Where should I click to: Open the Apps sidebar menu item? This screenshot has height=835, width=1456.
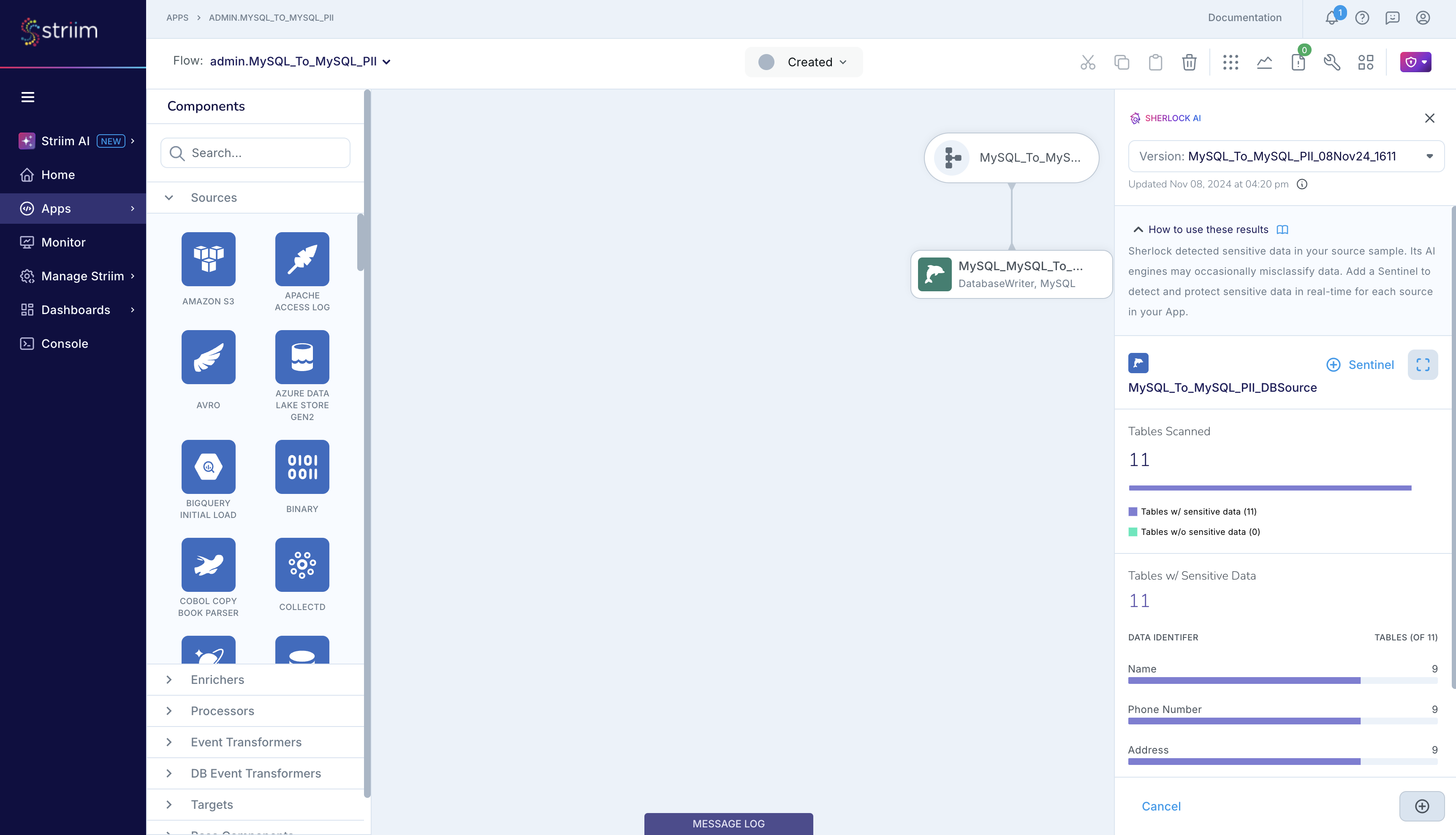(56, 208)
